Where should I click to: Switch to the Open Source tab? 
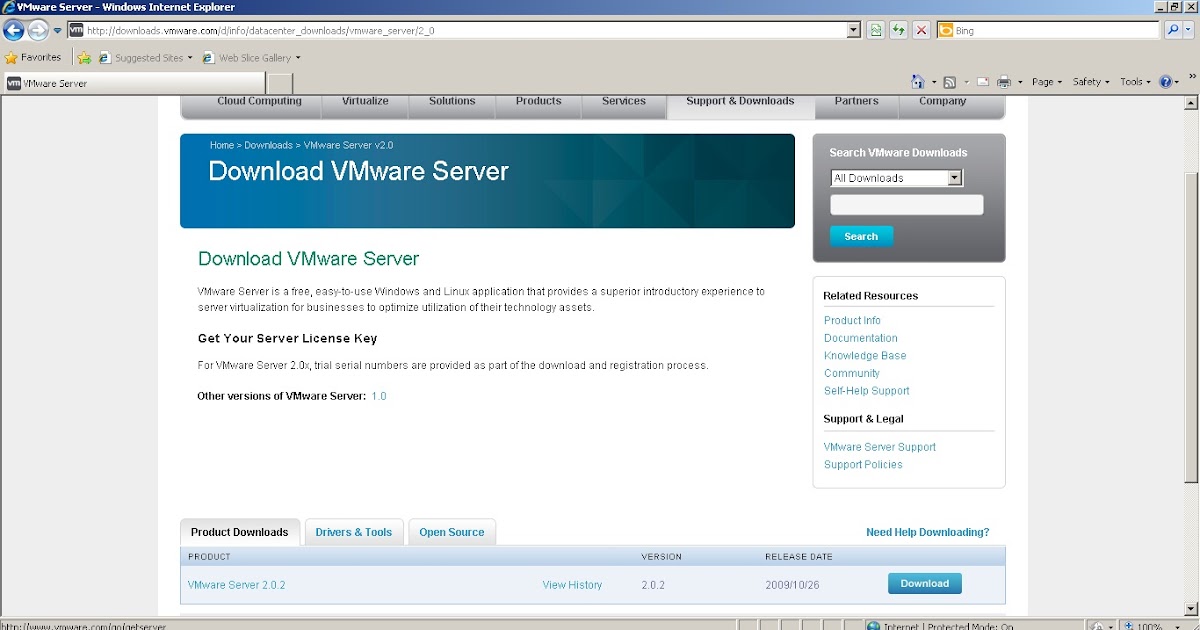(452, 532)
